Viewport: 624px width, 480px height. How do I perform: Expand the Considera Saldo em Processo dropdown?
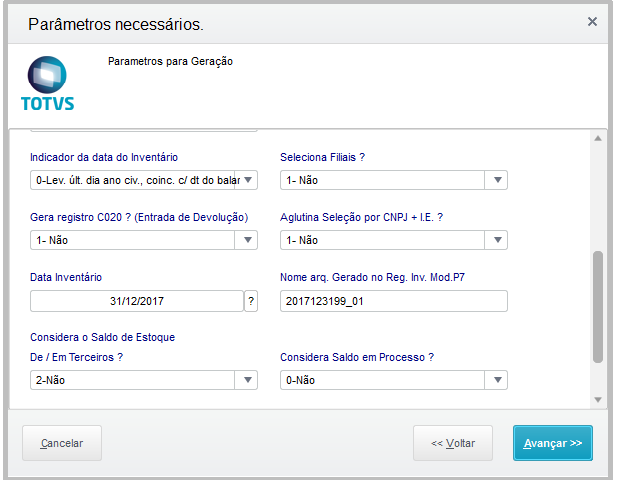tap(498, 380)
